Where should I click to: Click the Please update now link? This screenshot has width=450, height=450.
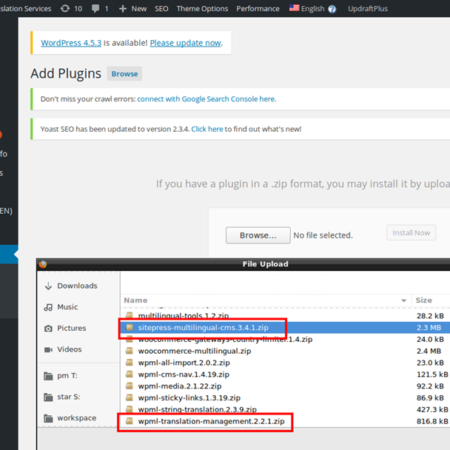pyautogui.click(x=185, y=43)
